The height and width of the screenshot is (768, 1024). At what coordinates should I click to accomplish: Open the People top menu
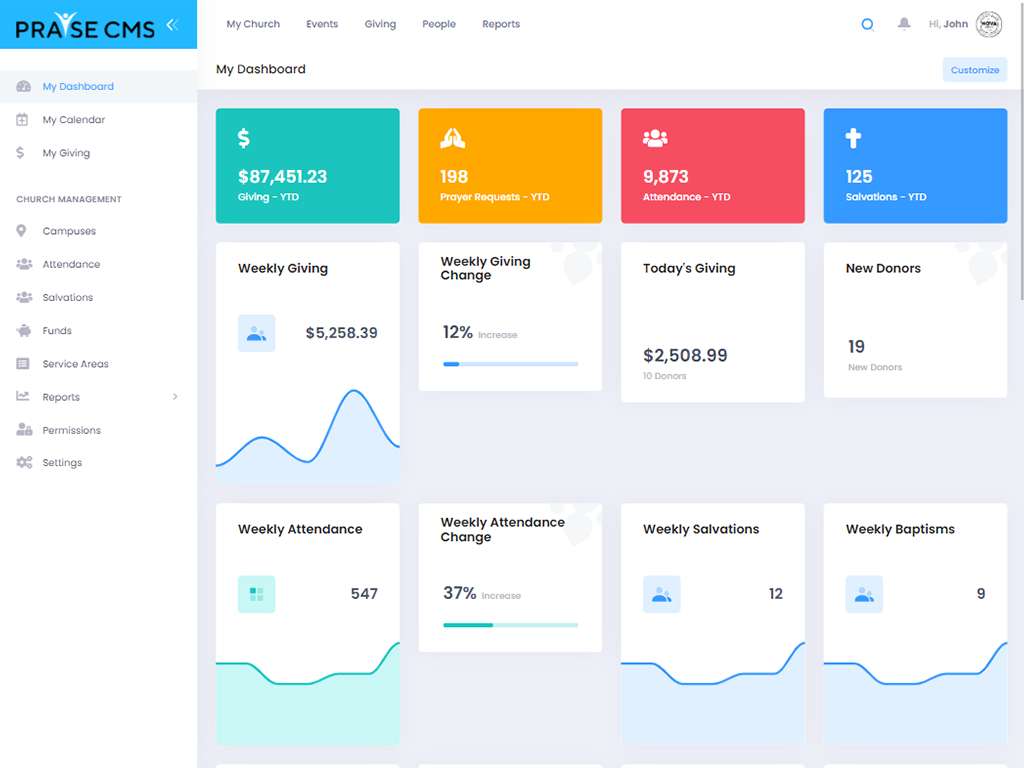click(439, 24)
